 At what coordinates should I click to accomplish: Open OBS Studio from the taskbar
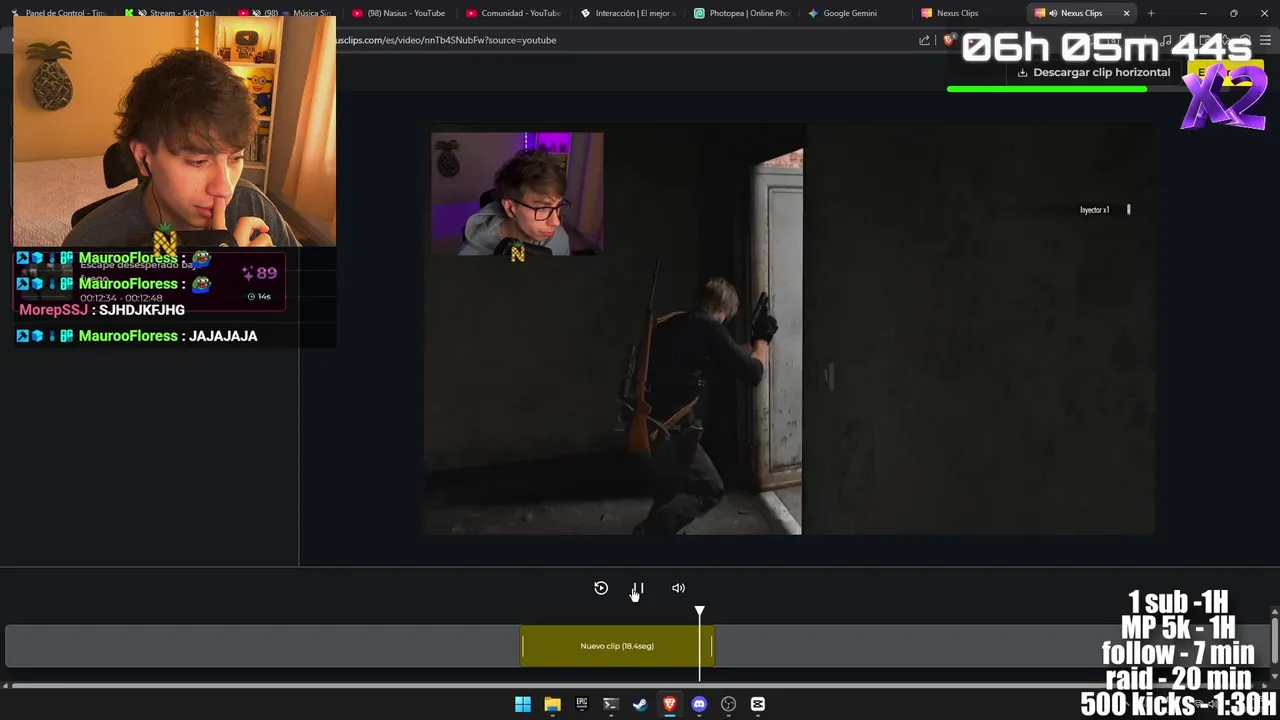pyautogui.click(x=728, y=704)
